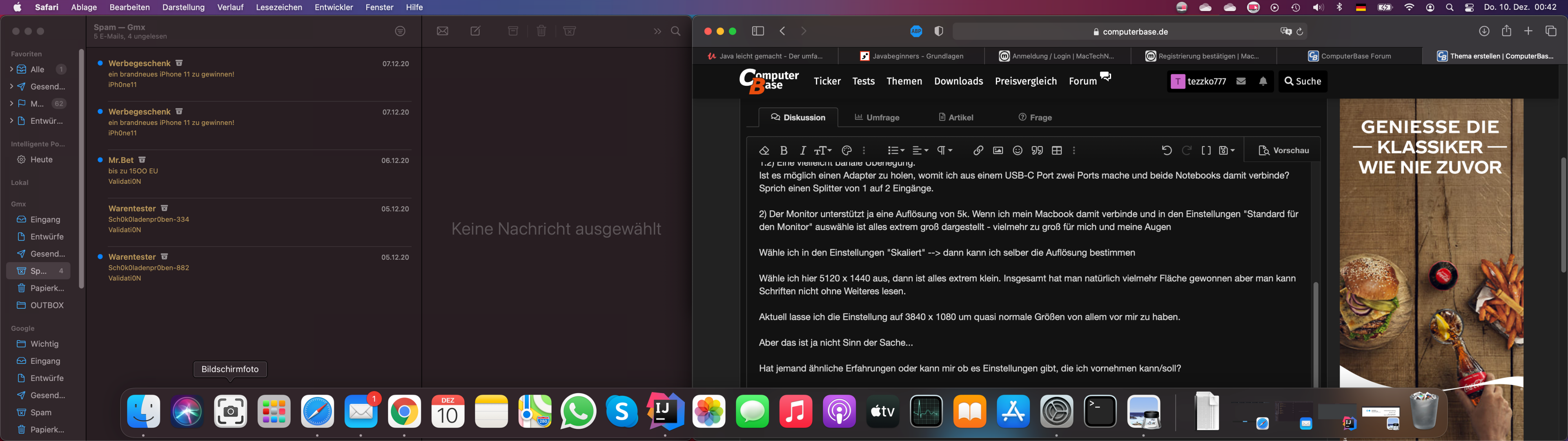Toggle BB code source mode brackets
The width and height of the screenshot is (1568, 441).
[1206, 150]
